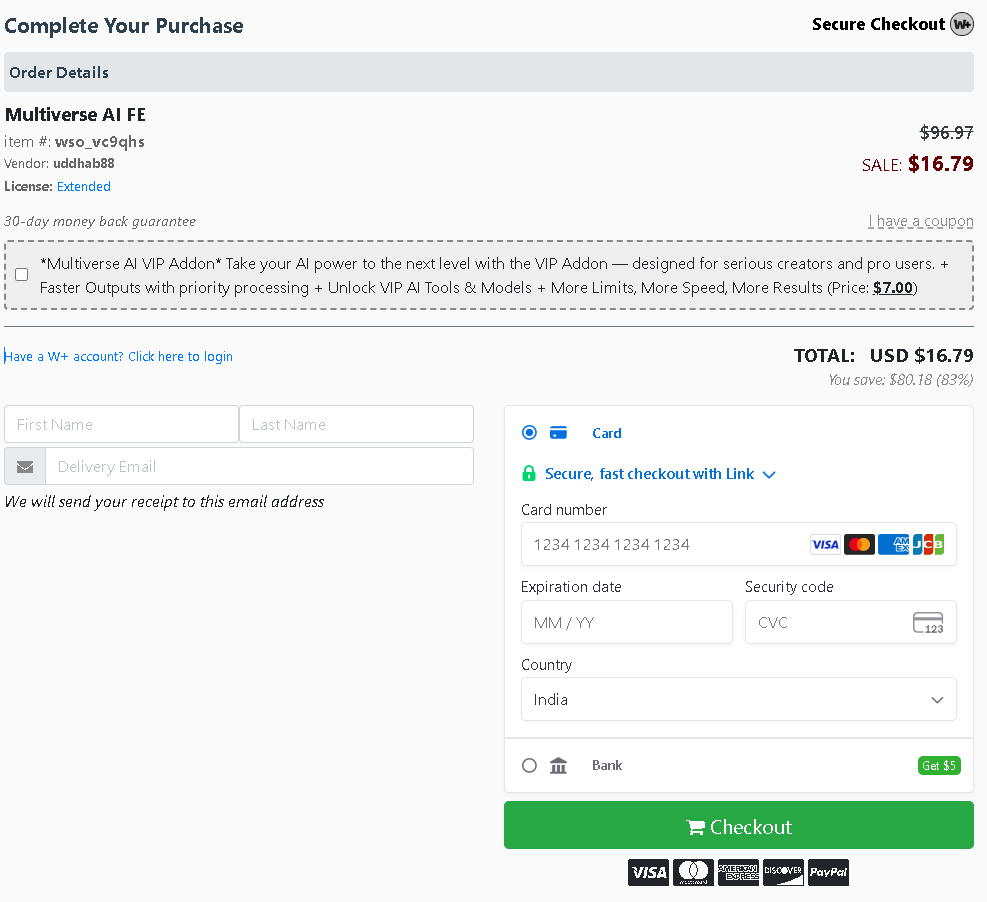This screenshot has width=987, height=902.
Task: Click the green Get $5 badge
Action: [x=939, y=766]
